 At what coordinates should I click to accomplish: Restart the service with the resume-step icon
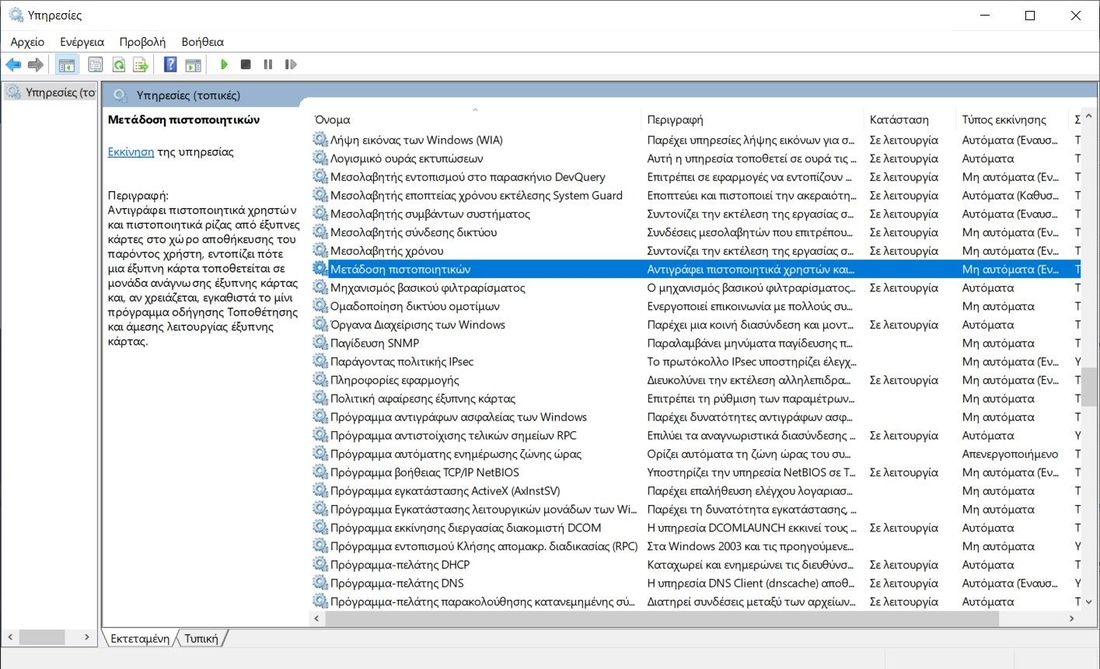pos(290,65)
